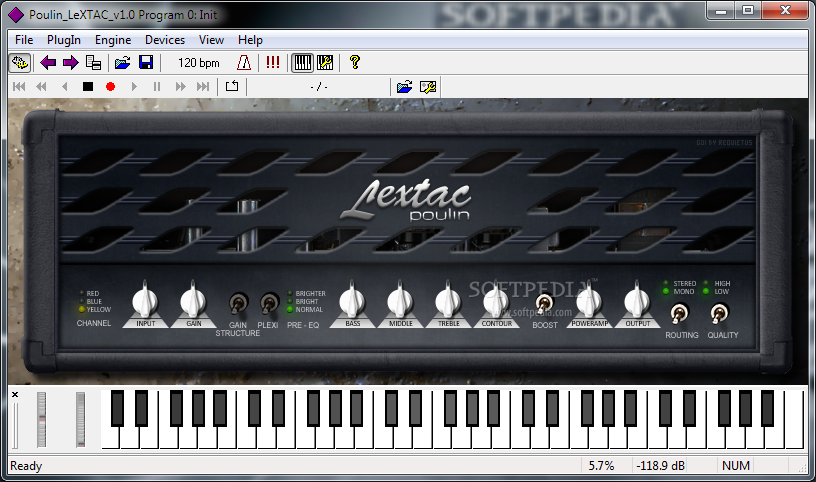The height and width of the screenshot is (482, 816).
Task: Click the OUTPUT knob
Action: pos(637,299)
